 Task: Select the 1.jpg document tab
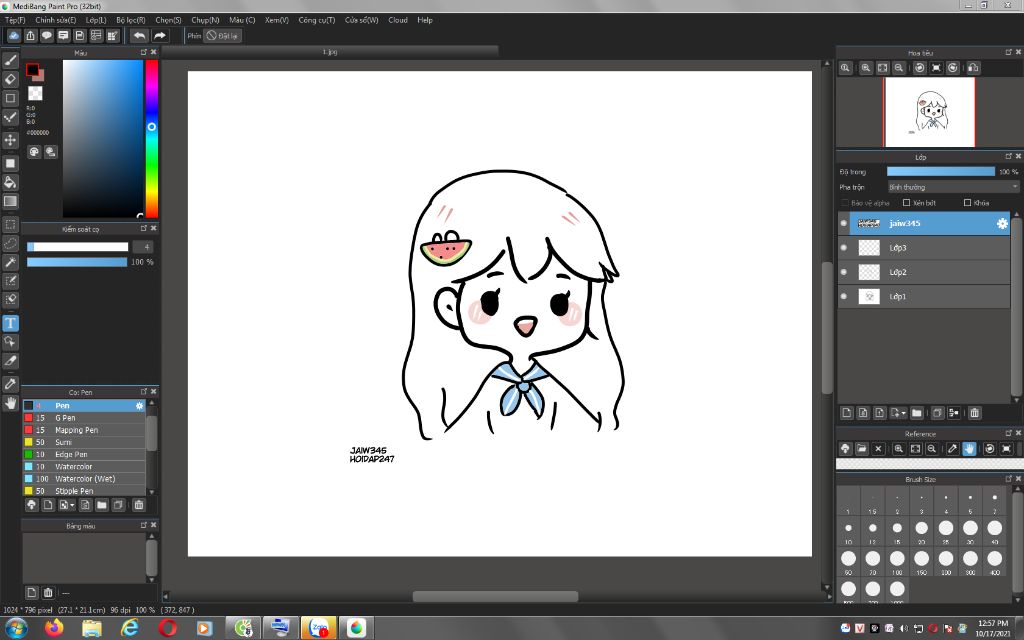pos(330,52)
